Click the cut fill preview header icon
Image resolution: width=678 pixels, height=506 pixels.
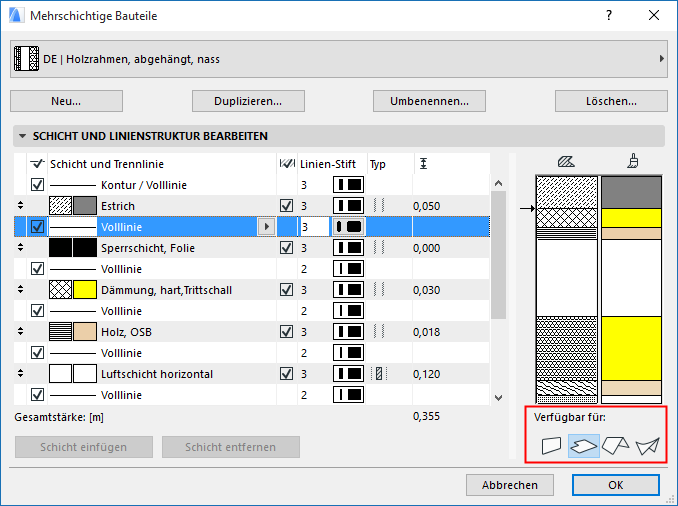566,162
